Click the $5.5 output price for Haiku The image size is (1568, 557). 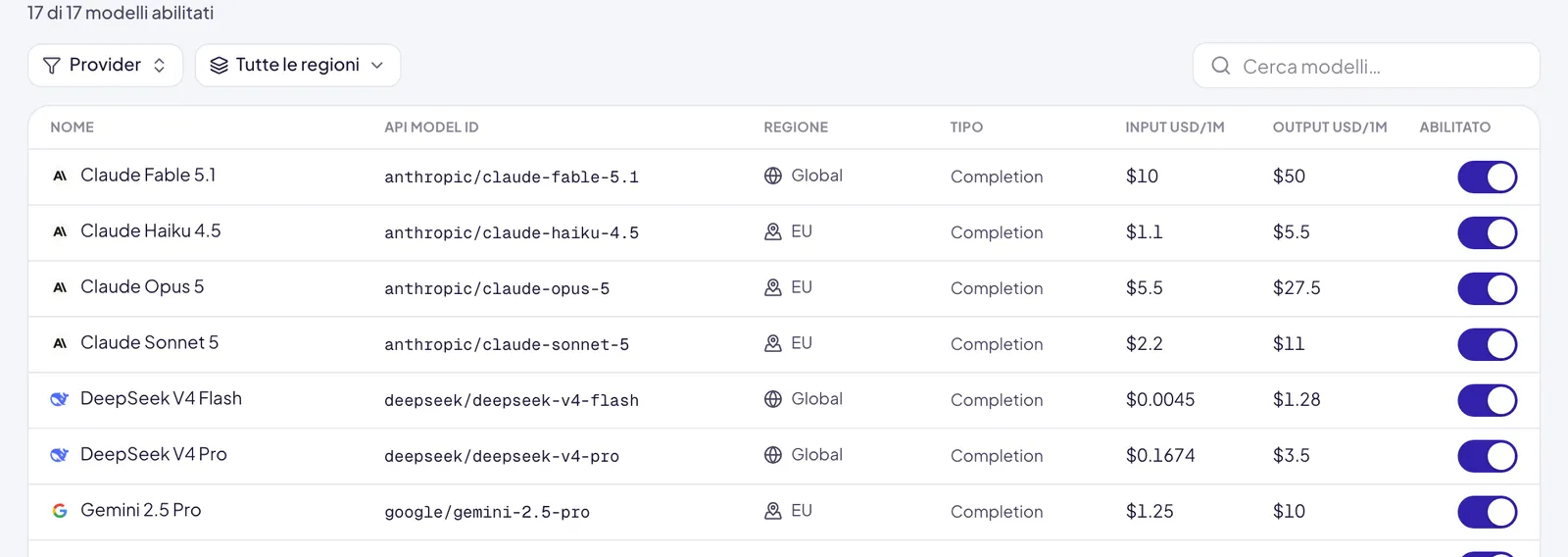point(1291,232)
